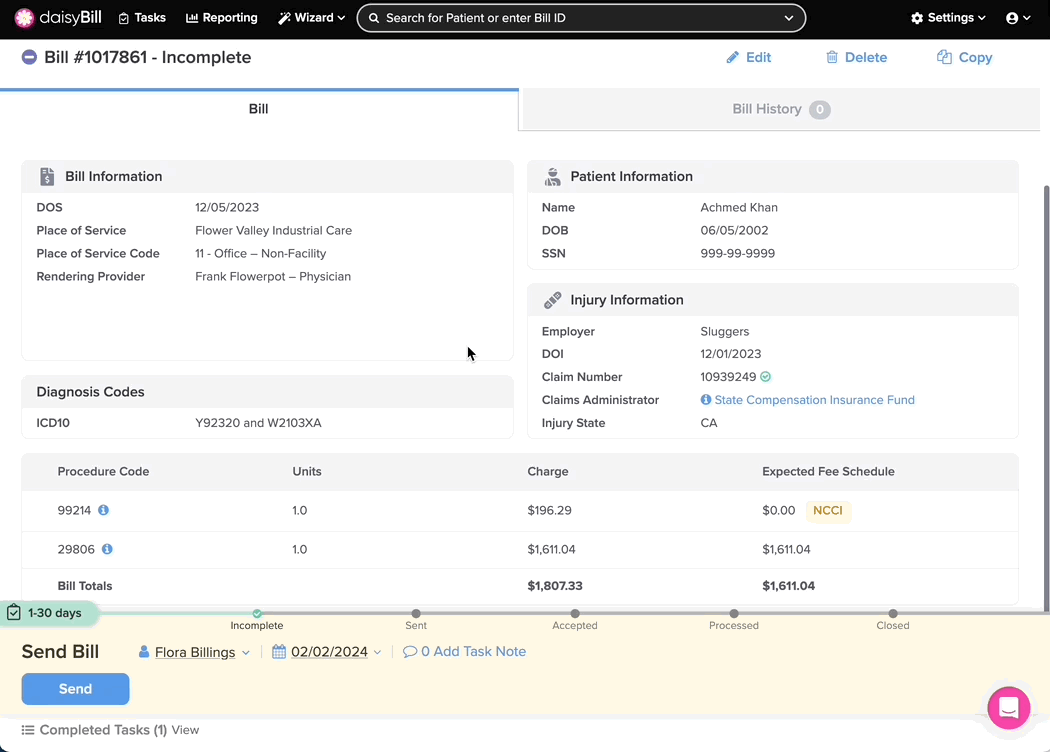Viewport: 1050px width, 752px height.
Task: Click the Sent stage progress marker
Action: pos(416,613)
